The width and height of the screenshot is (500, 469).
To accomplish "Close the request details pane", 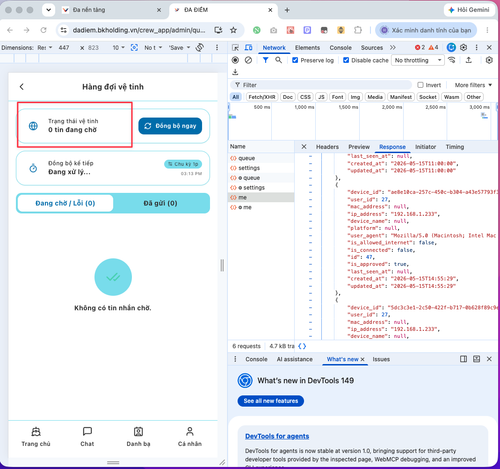I will point(304,147).
